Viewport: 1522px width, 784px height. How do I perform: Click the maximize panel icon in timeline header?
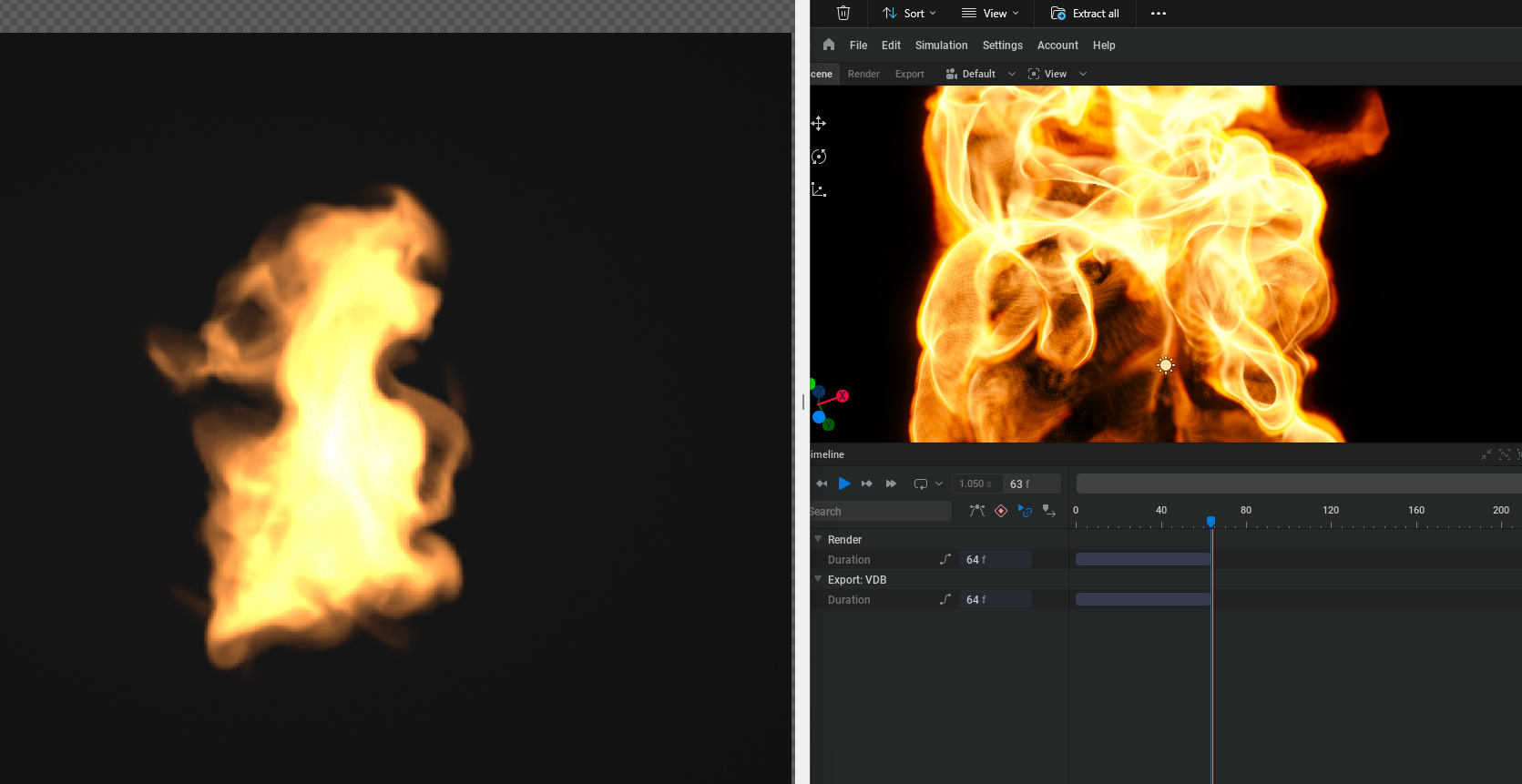[x=1505, y=454]
